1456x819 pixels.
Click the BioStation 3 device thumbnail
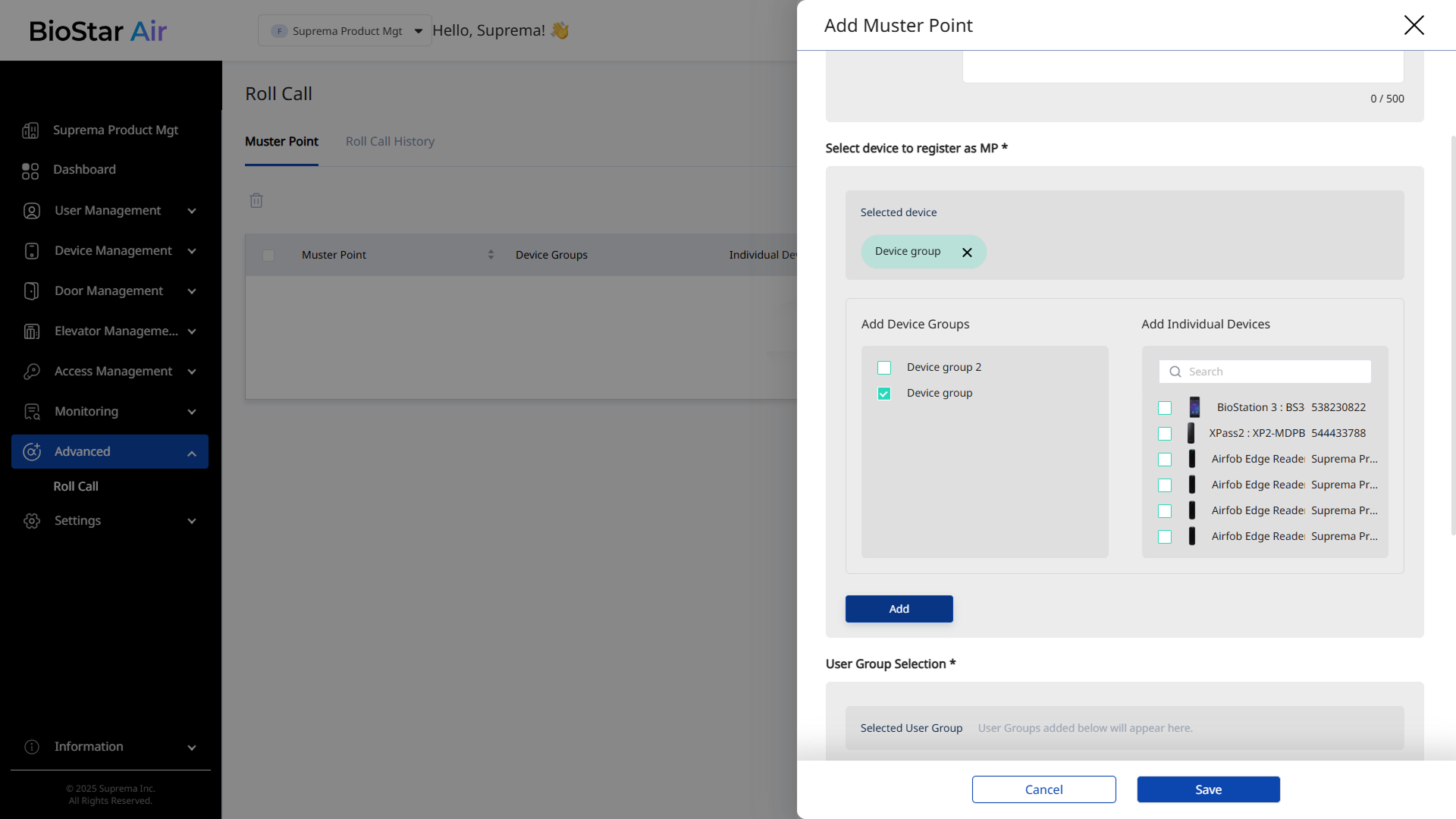pyautogui.click(x=1194, y=407)
